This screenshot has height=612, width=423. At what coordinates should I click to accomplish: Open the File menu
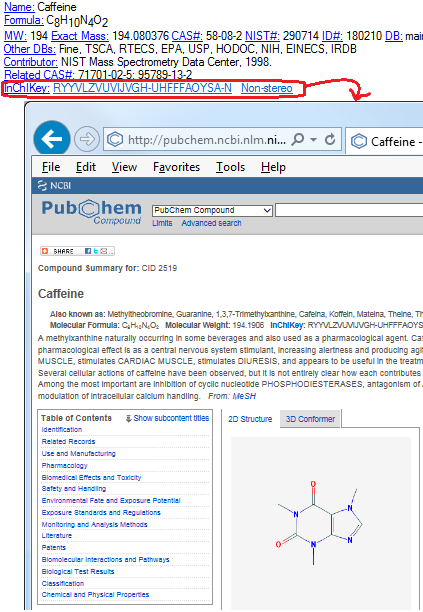click(51, 167)
